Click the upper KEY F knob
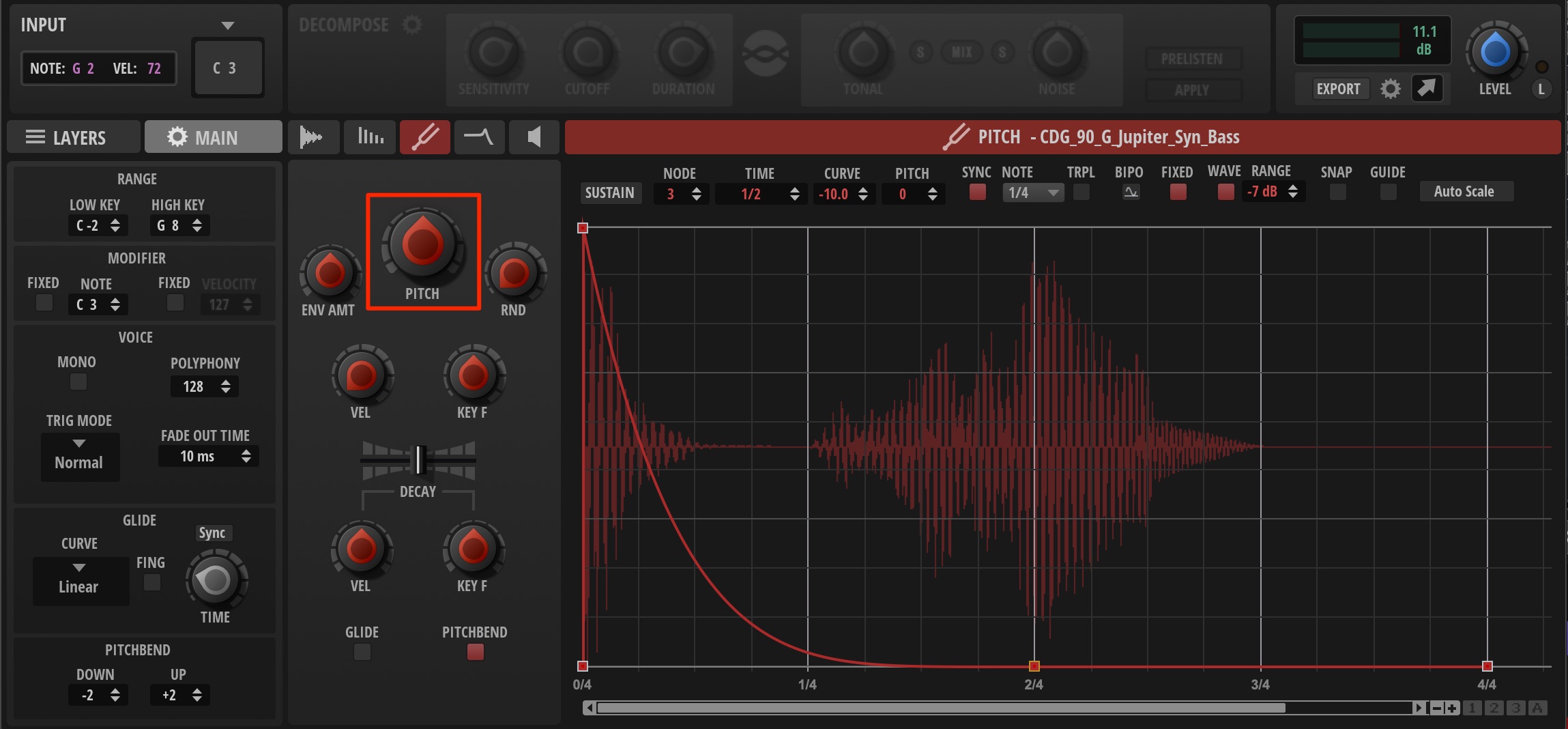This screenshot has height=729, width=1568. tap(473, 375)
